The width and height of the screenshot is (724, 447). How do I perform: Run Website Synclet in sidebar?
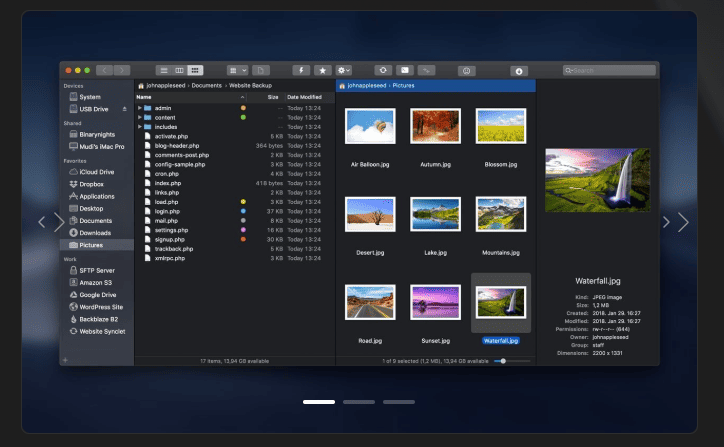click(97, 331)
